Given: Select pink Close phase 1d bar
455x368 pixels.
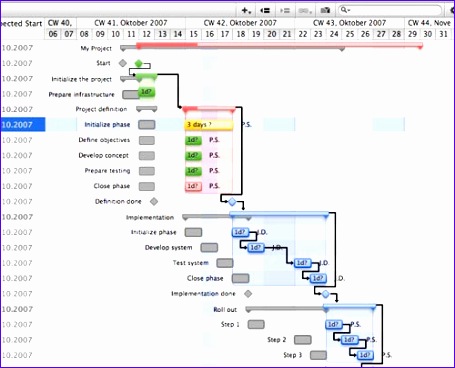Looking at the screenshot, I should coord(193,186).
